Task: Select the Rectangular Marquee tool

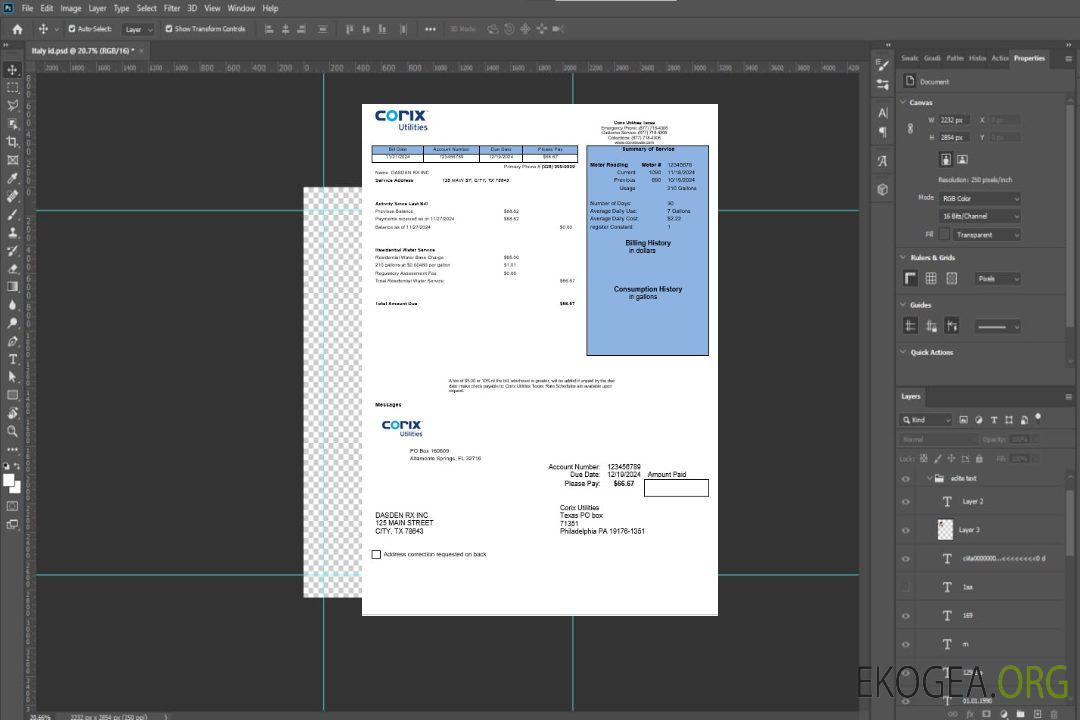Action: coord(12,88)
